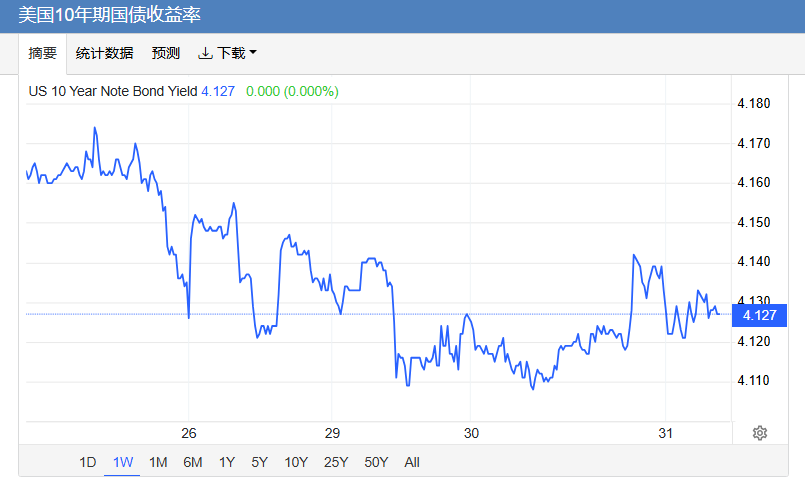The height and width of the screenshot is (493, 805).
Task: Click the download arrow icon
Action: [205, 53]
